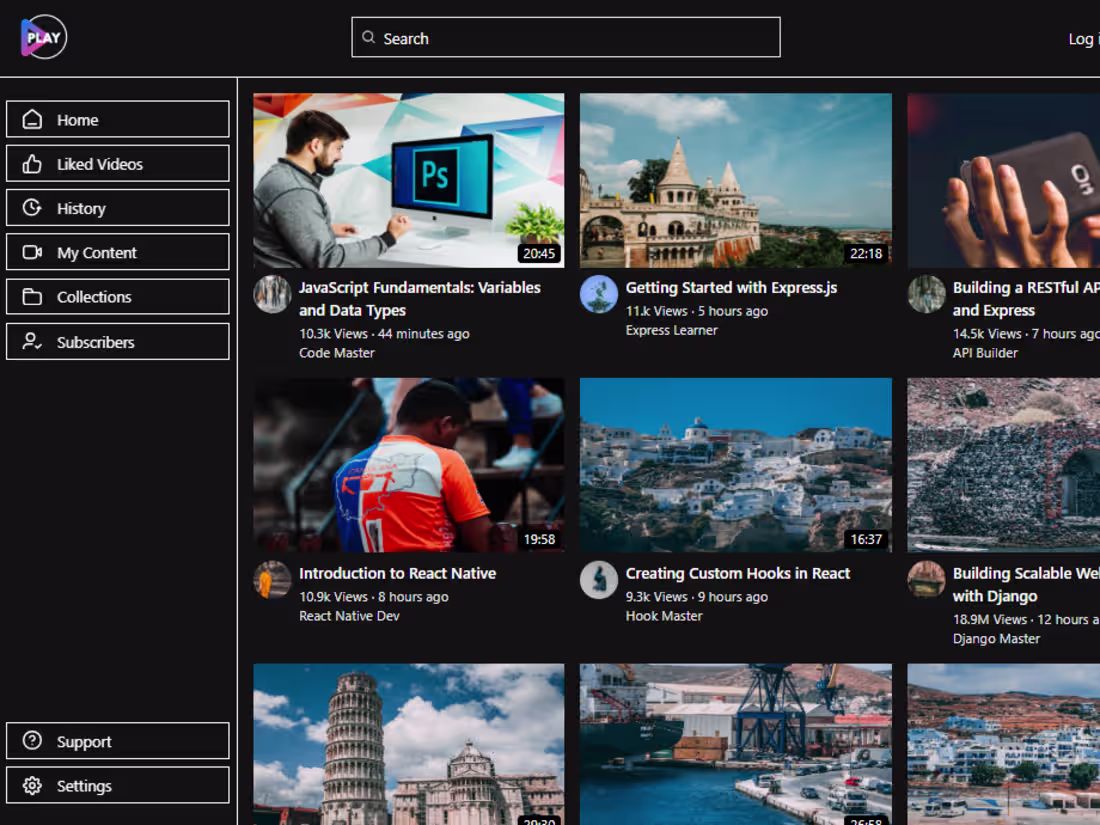Open React Native Dev channel avatar
The image size is (1100, 825).
(272, 579)
